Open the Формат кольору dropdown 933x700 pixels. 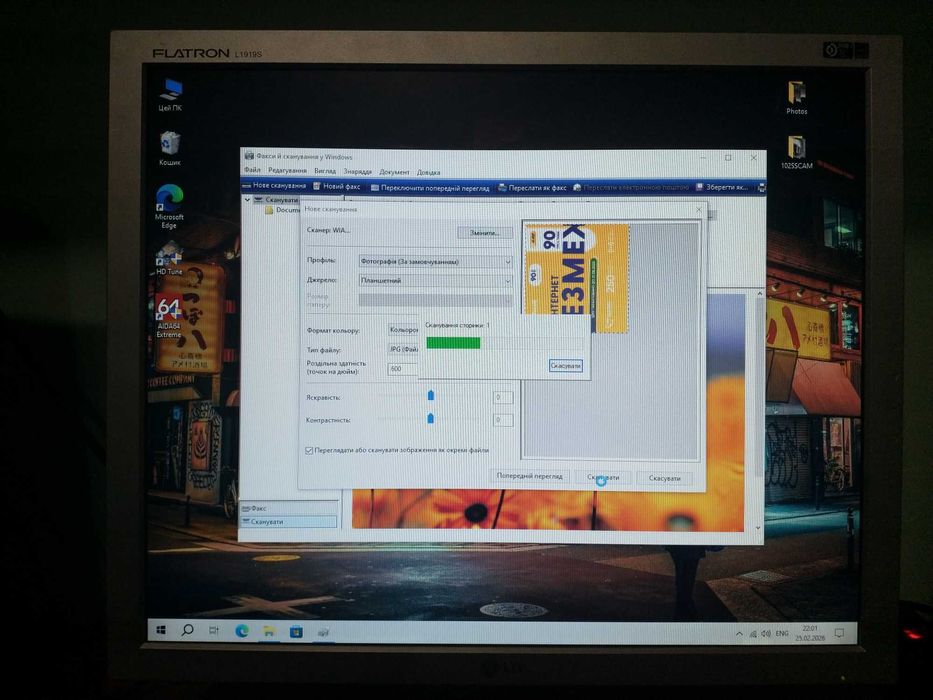[x=403, y=330]
